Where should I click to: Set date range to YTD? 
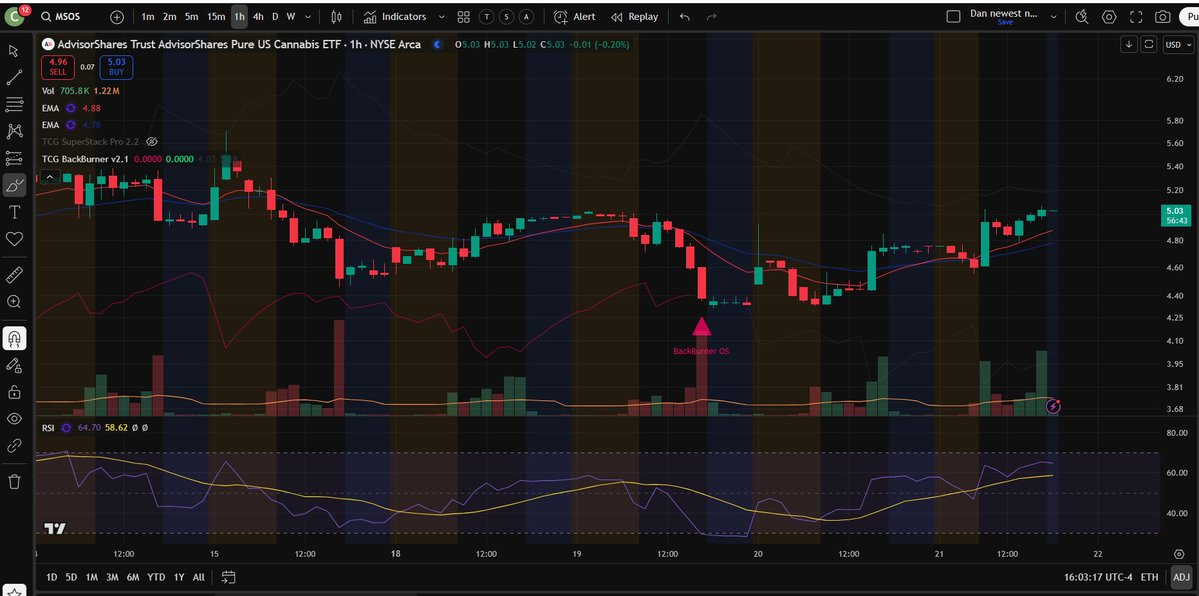coord(156,577)
